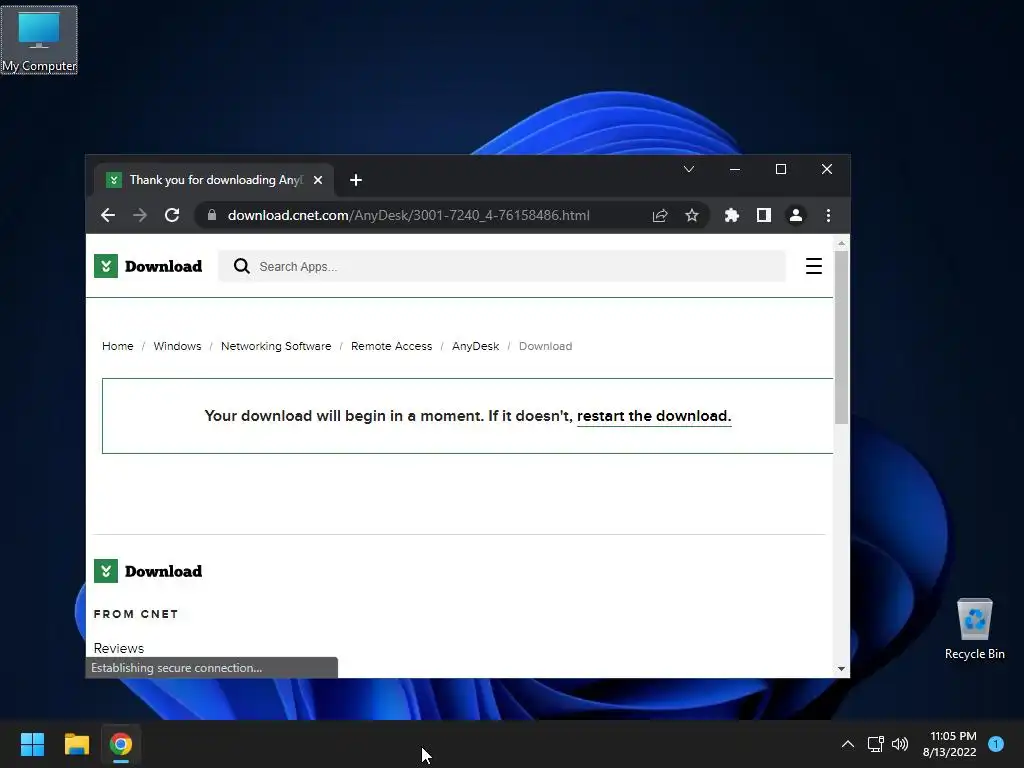Screen dimensions: 1024x768
Task: Open the clock showing 11:05 PM
Action: tap(950, 744)
